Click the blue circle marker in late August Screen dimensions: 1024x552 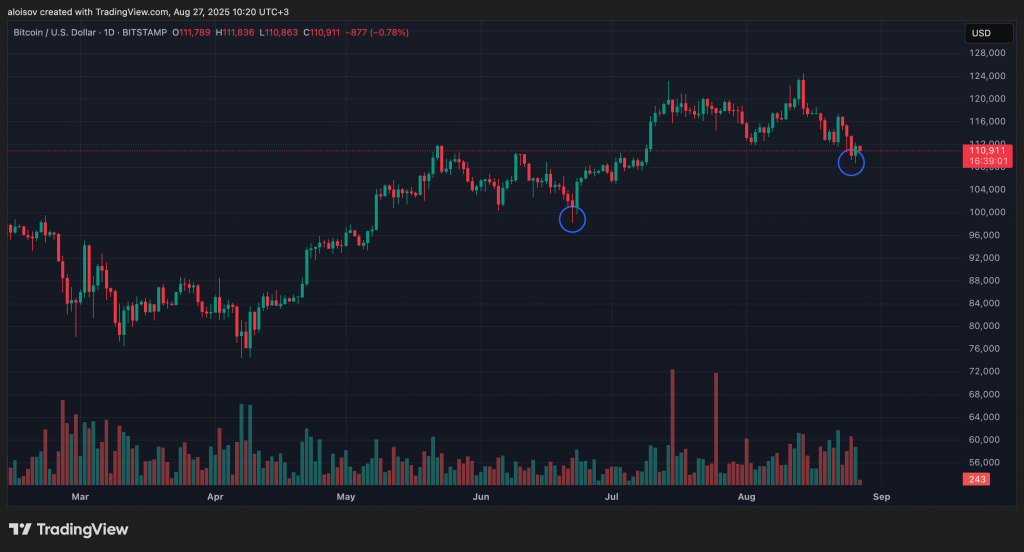(851, 162)
